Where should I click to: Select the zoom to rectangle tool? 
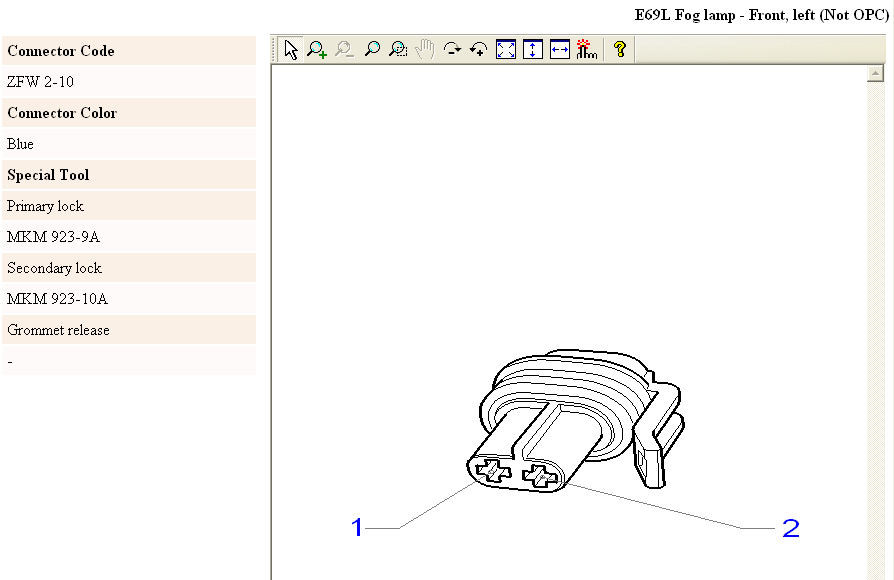click(398, 50)
